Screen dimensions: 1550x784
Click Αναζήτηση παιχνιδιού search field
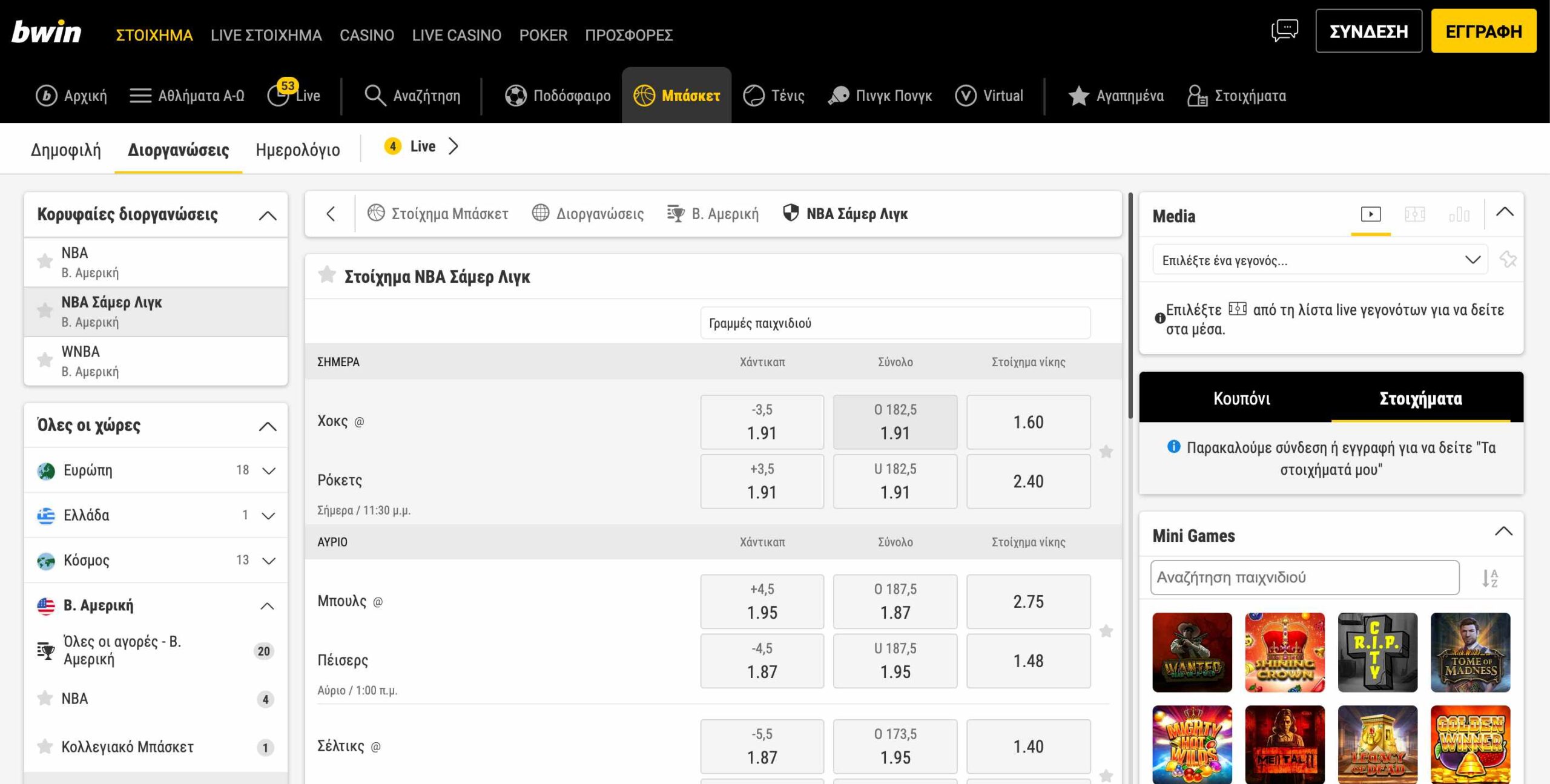tap(1305, 578)
